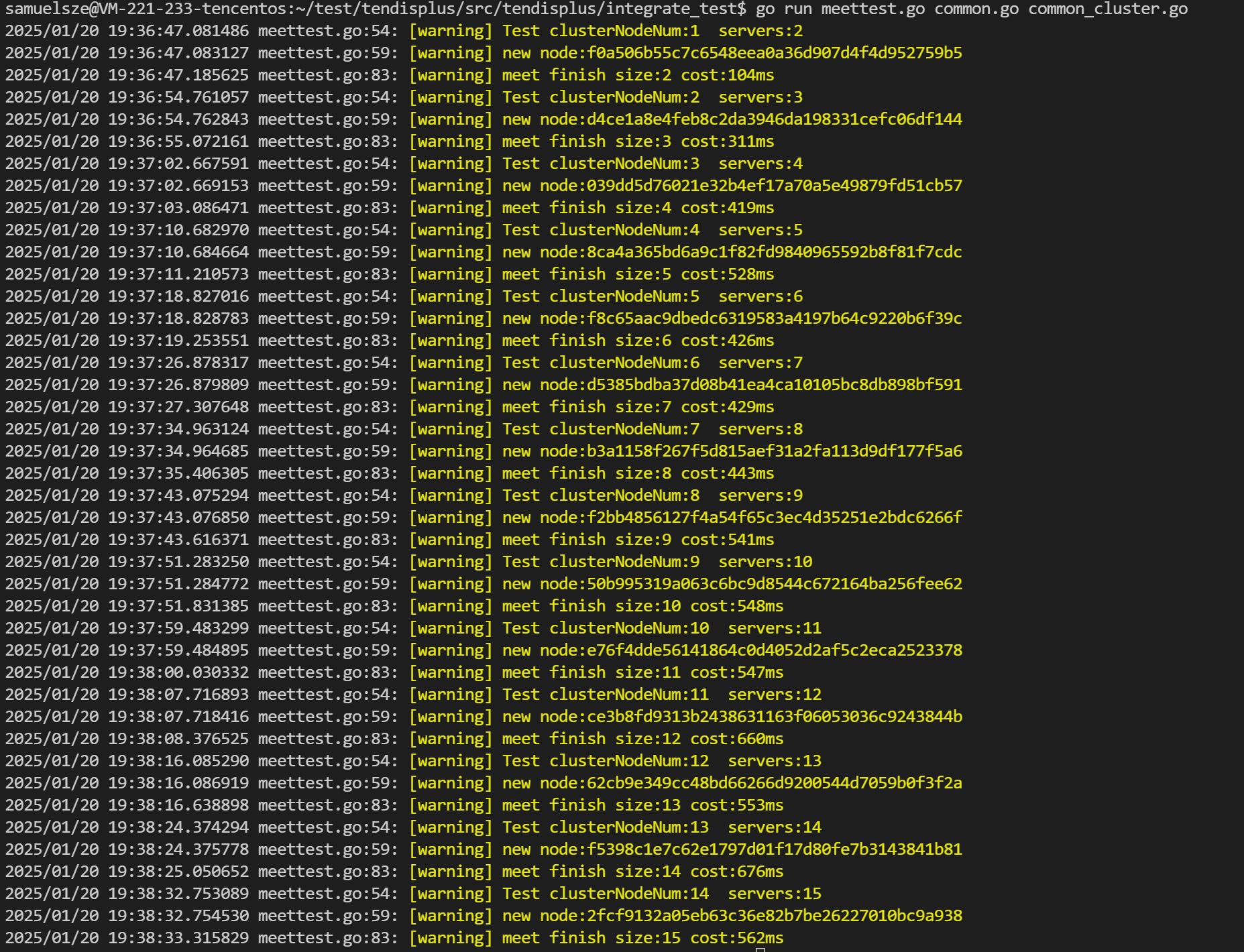
Task: Open meettest.go:54 link on clusterNodeNum:1 line
Action: point(328,31)
